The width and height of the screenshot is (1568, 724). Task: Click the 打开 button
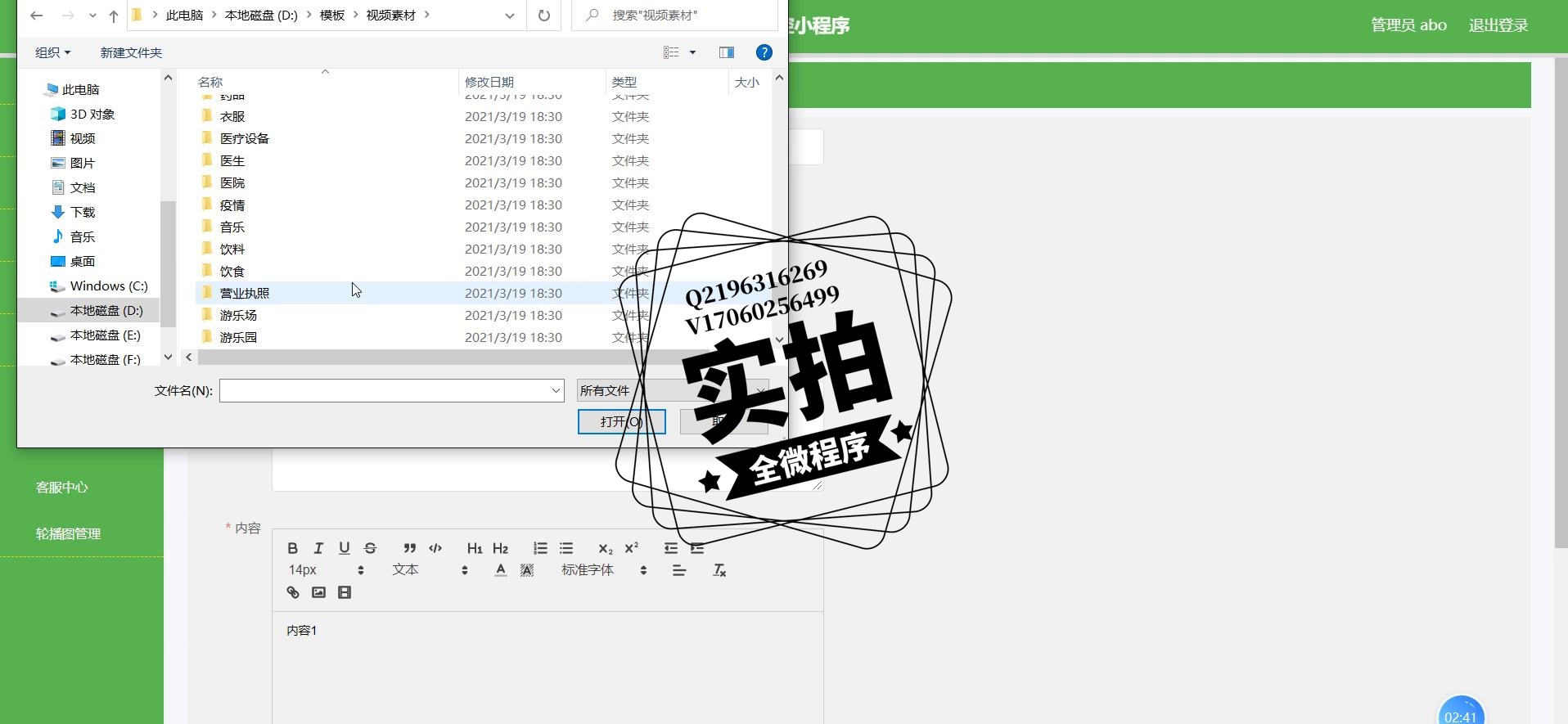622,421
